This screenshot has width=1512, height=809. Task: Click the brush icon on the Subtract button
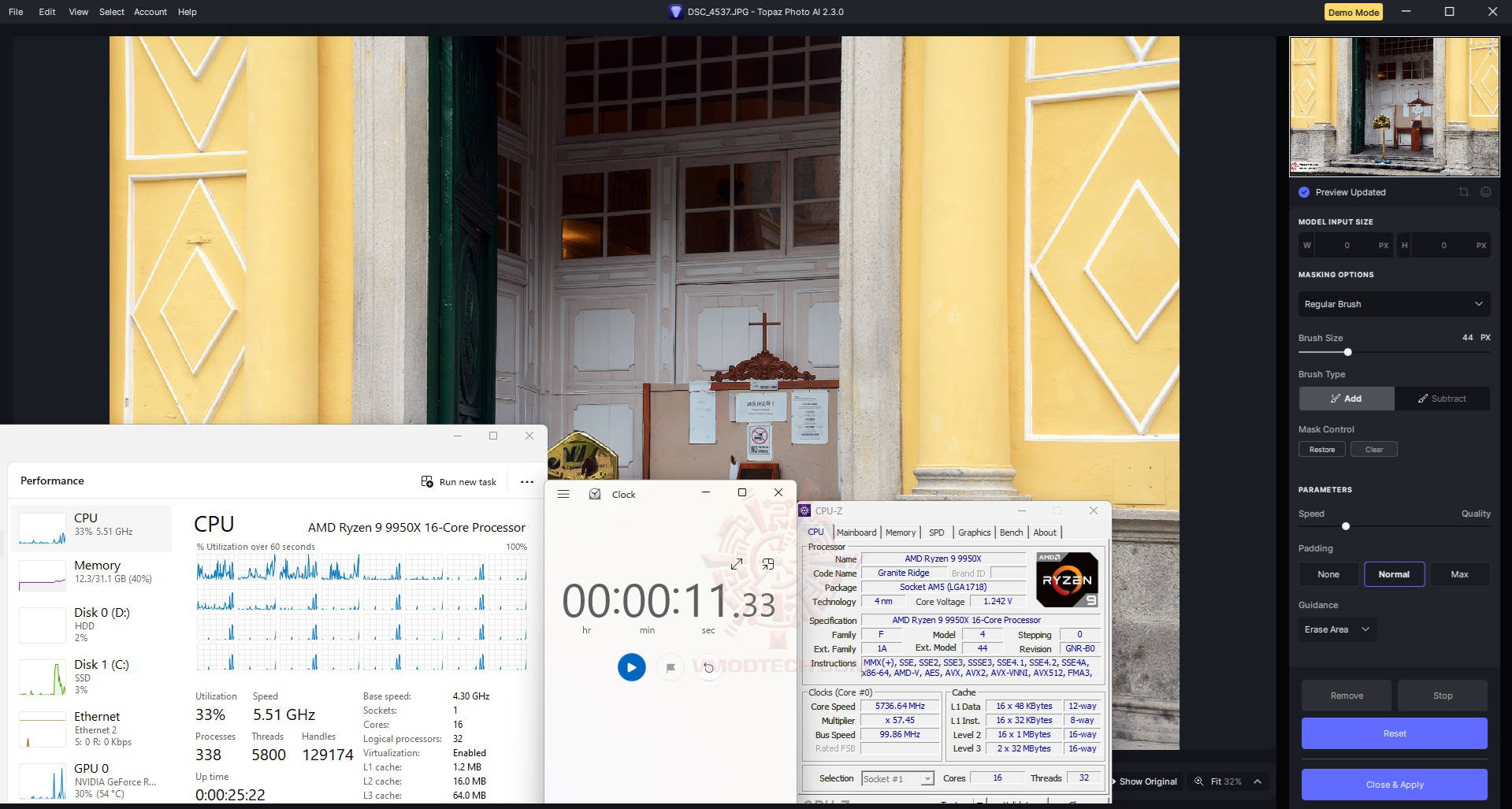click(1423, 399)
